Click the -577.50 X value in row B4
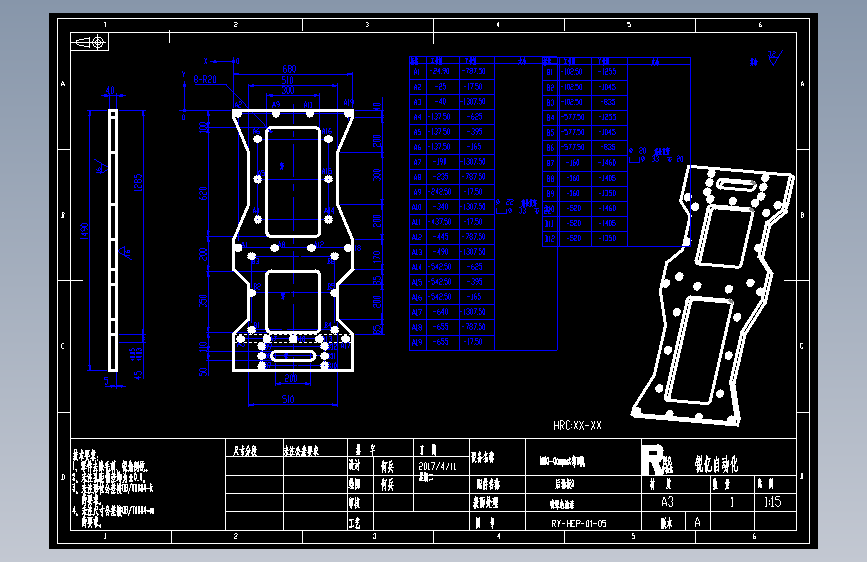This screenshot has height=562, width=867. tap(573, 117)
